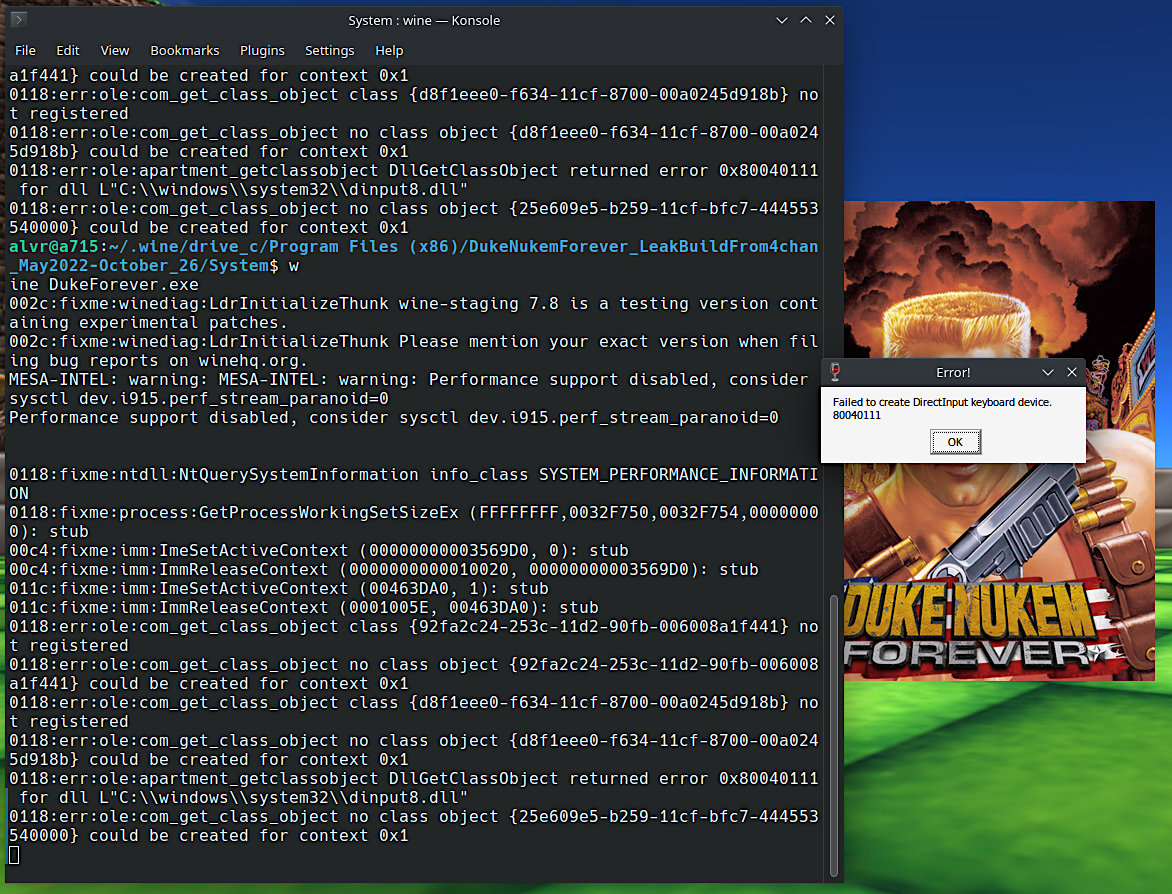The width and height of the screenshot is (1172, 894).
Task: Open the File menu in Konsole
Action: click(x=25, y=50)
